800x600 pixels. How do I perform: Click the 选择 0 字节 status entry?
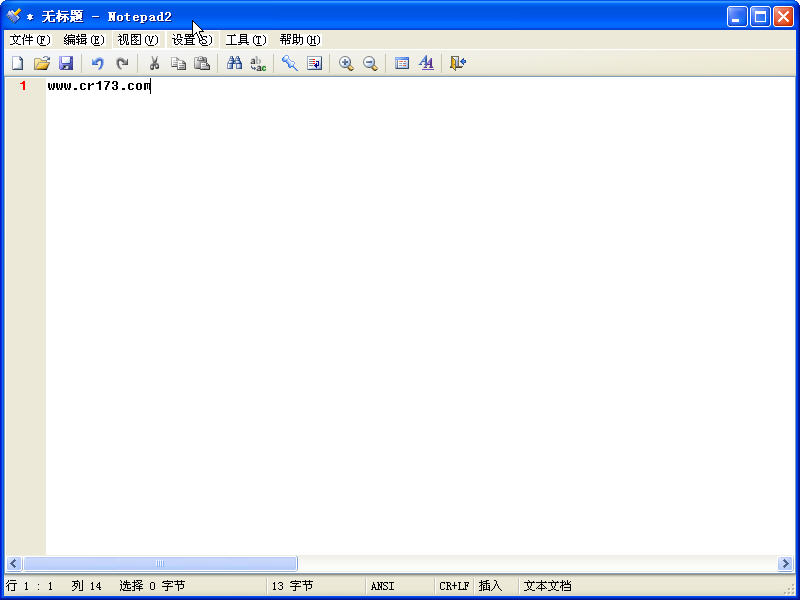click(x=152, y=586)
